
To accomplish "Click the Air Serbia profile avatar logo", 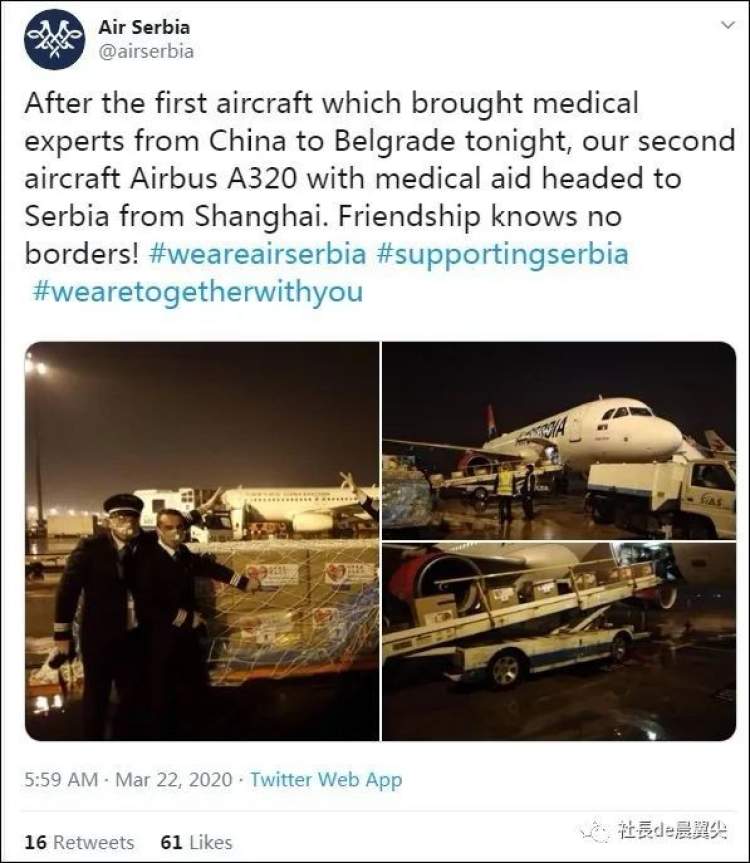I will click(54, 39).
